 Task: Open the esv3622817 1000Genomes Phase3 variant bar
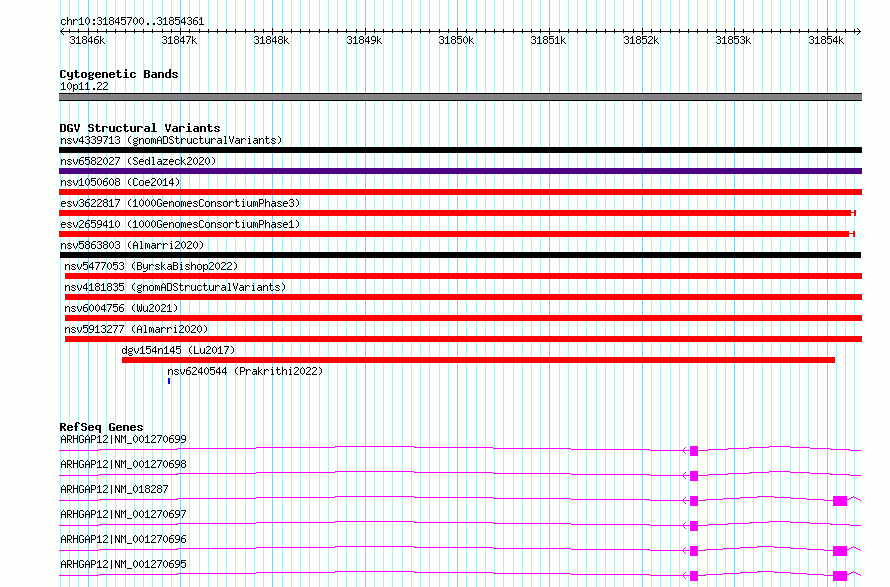(x=457, y=213)
